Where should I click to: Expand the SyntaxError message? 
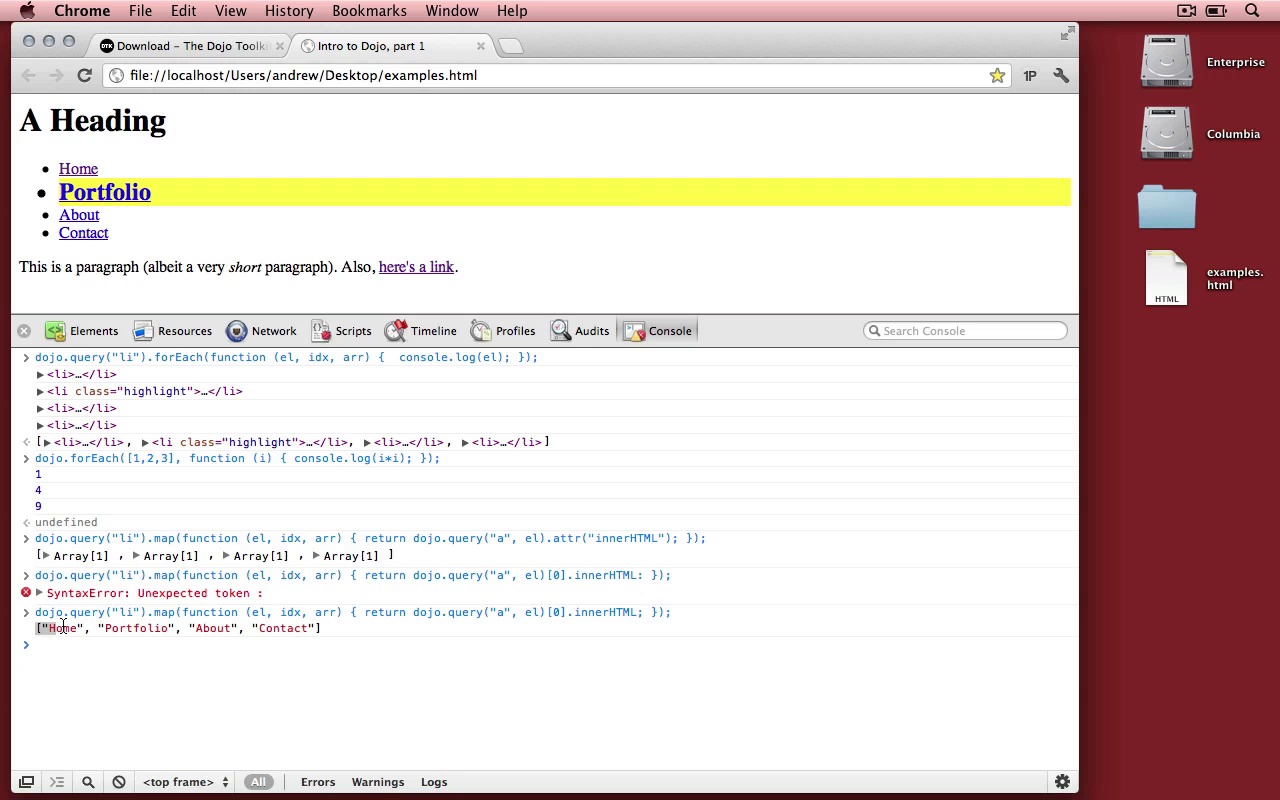click(x=40, y=593)
